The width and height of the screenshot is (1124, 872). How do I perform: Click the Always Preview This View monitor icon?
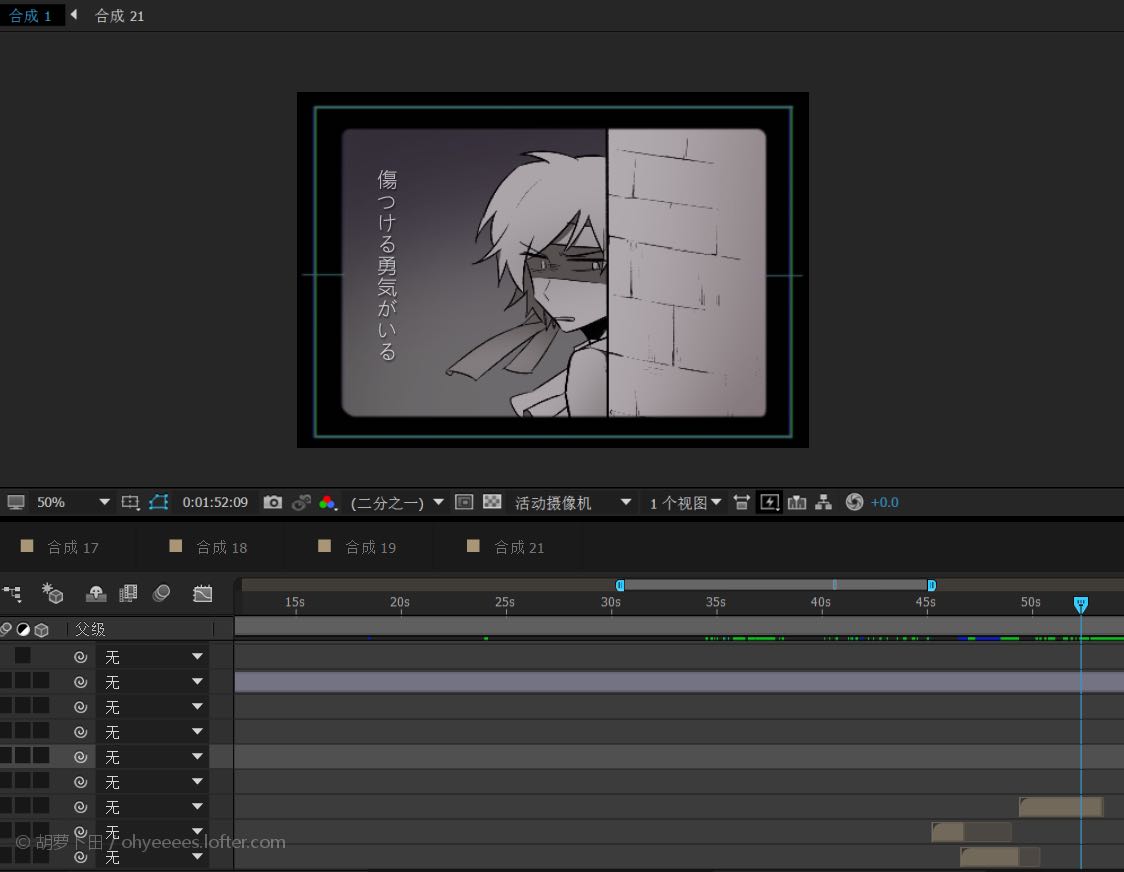[x=16, y=502]
